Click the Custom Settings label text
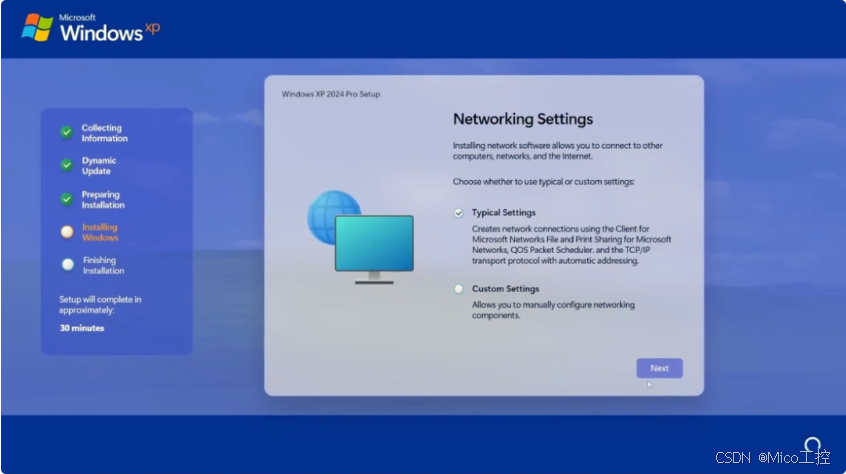846x474 pixels. (x=506, y=288)
